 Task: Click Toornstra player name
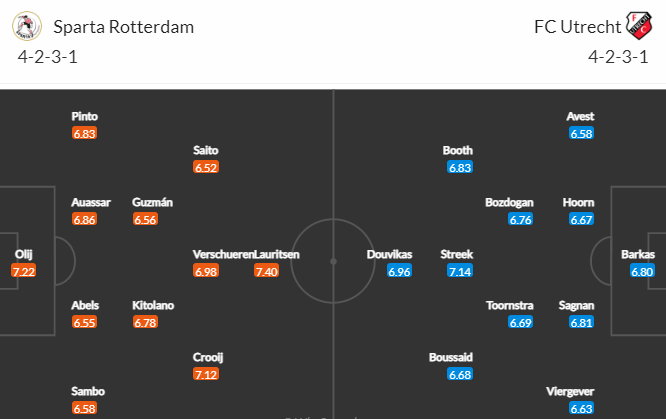510,305
